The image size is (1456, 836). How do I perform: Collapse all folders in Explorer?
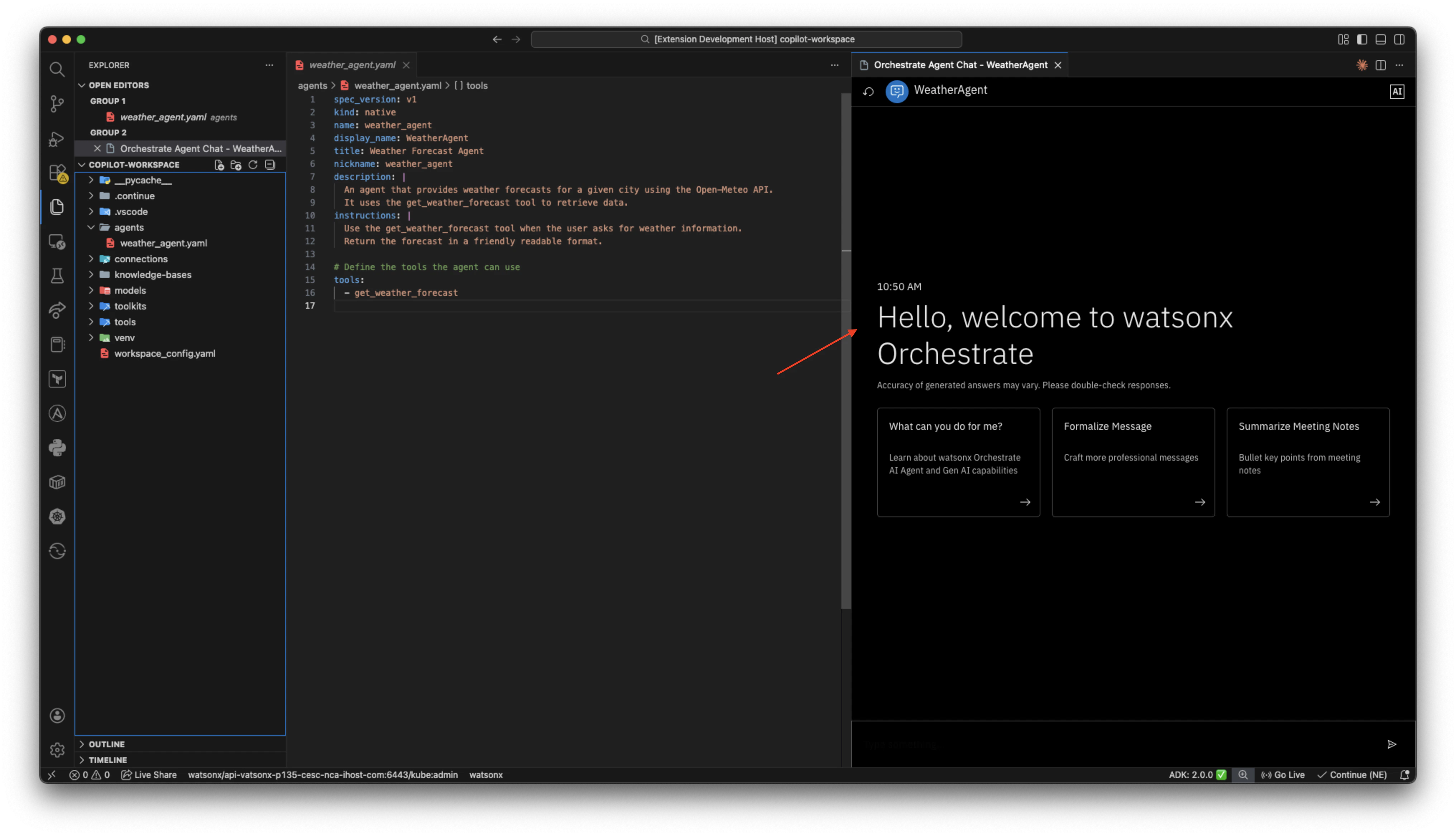coord(270,165)
